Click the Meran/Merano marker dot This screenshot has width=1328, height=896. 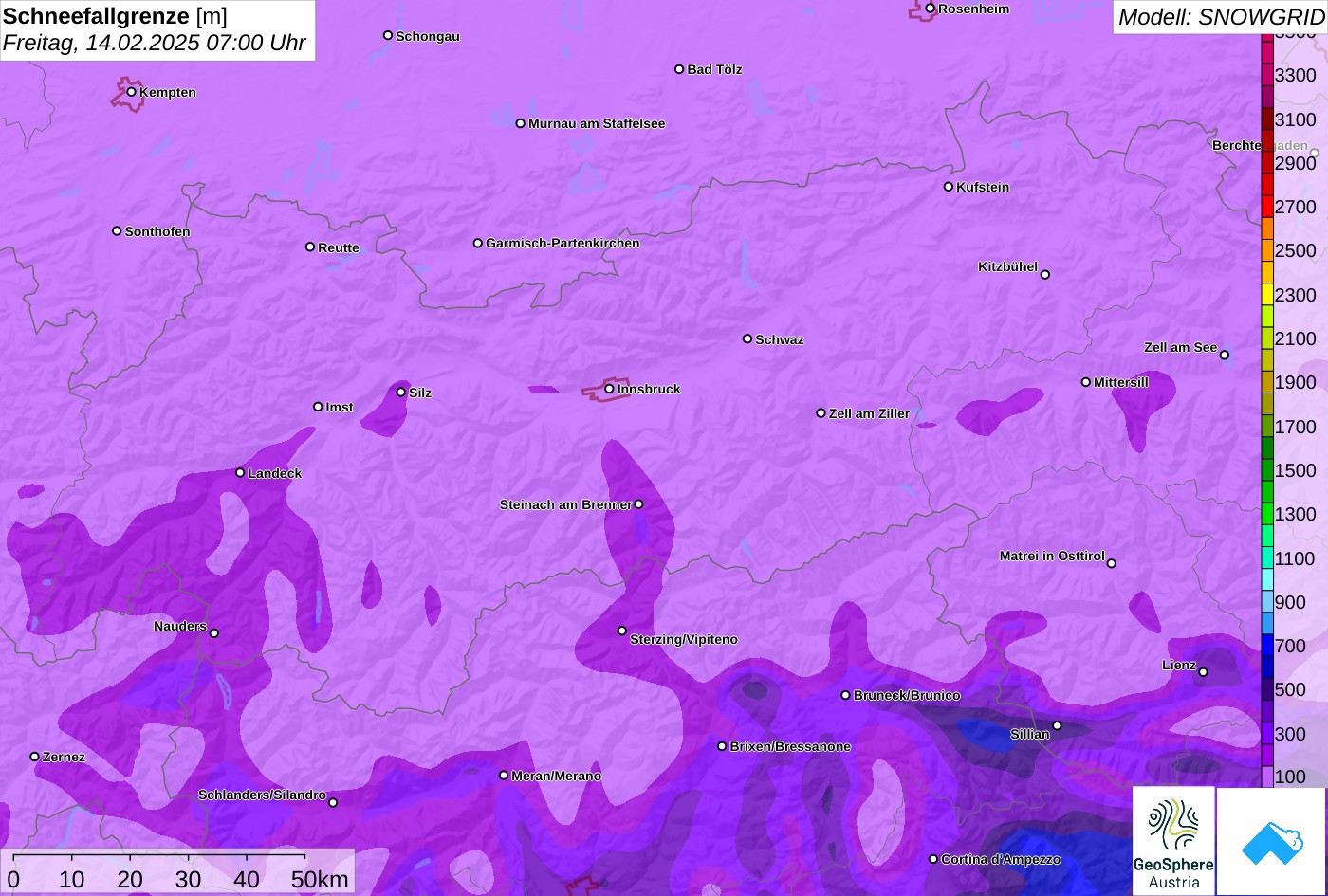pyautogui.click(x=504, y=776)
